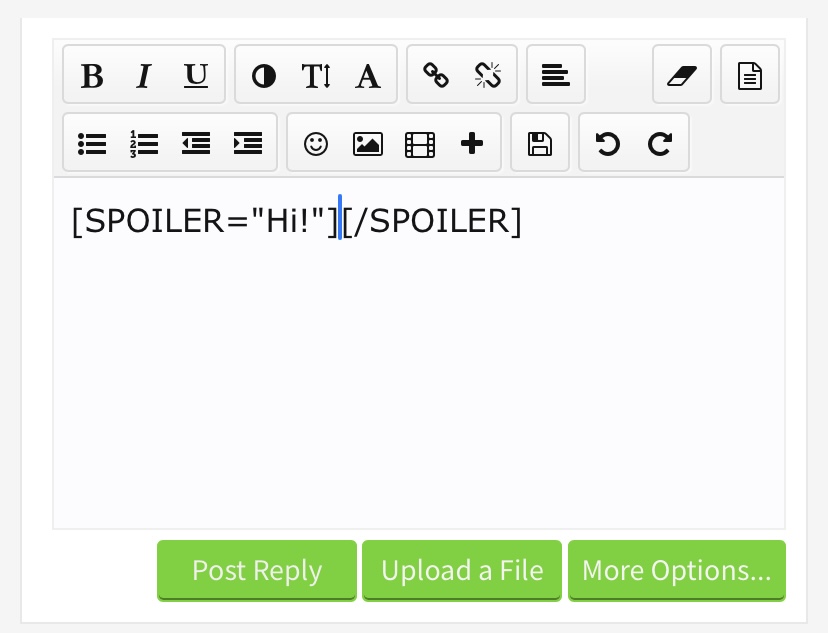Insert an ordered numbered list

click(x=144, y=144)
